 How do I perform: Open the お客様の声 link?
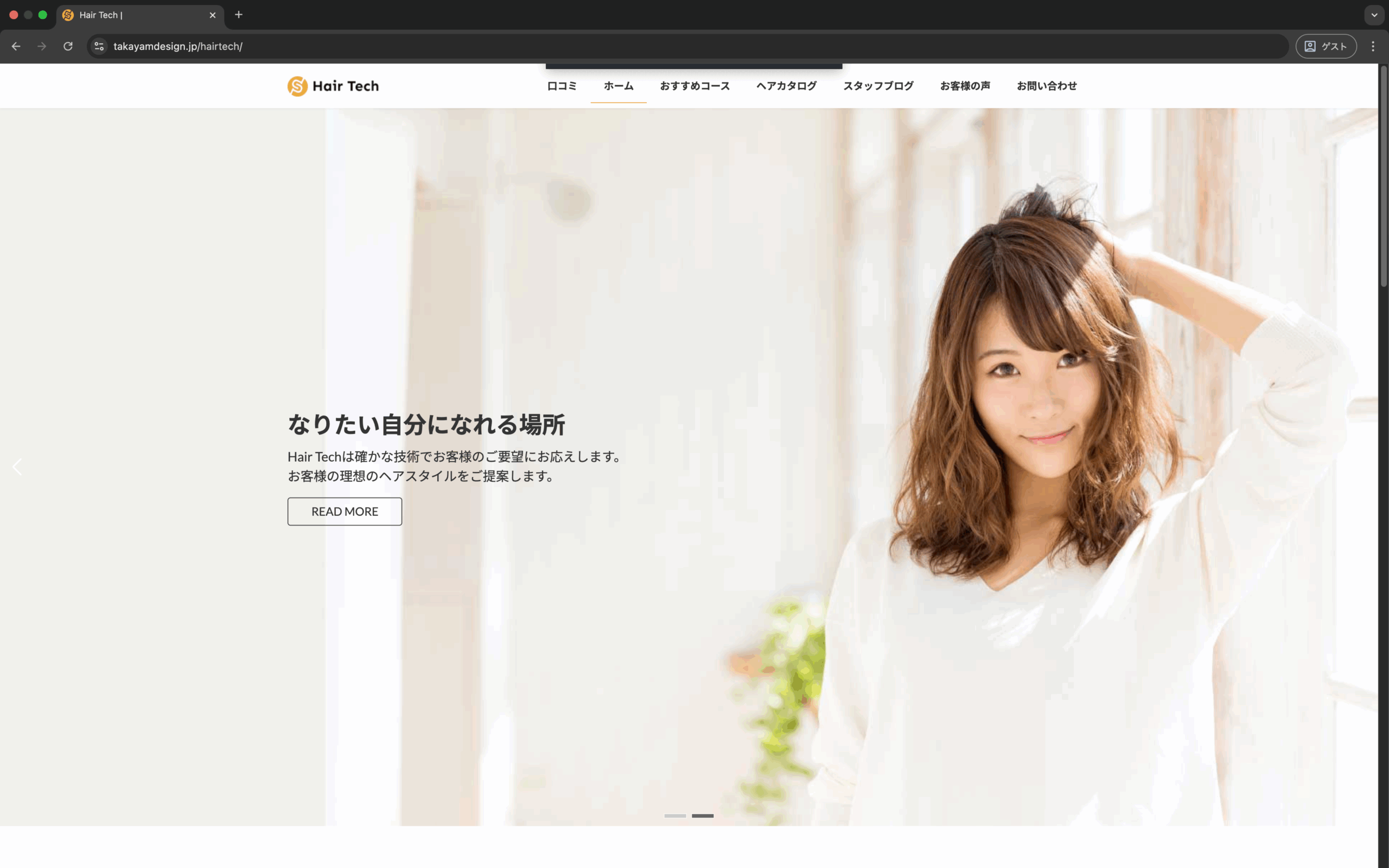[965, 86]
